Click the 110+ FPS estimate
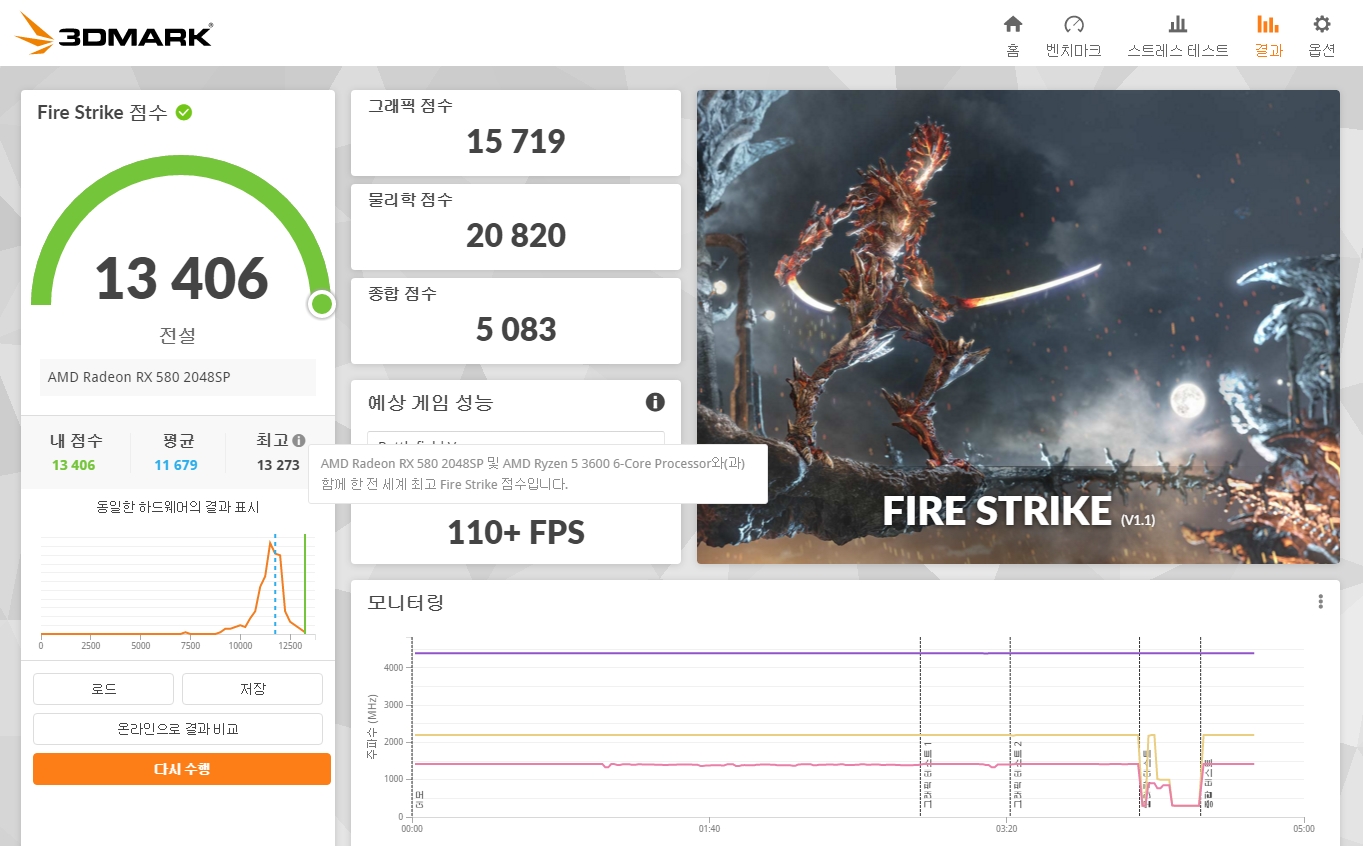Viewport: 1363px width, 846px height. 516,532
